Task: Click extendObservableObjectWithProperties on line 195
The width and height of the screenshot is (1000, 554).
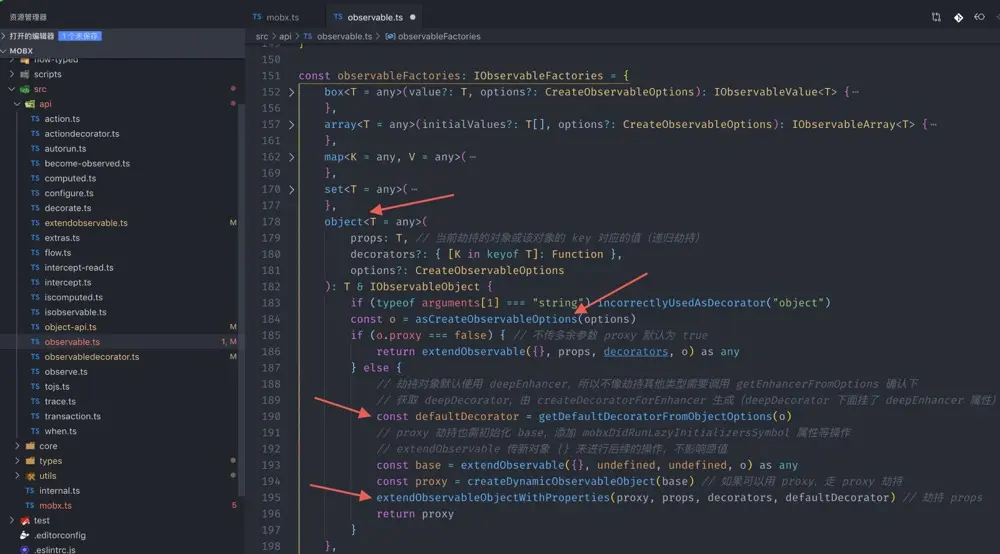Action: (x=493, y=497)
